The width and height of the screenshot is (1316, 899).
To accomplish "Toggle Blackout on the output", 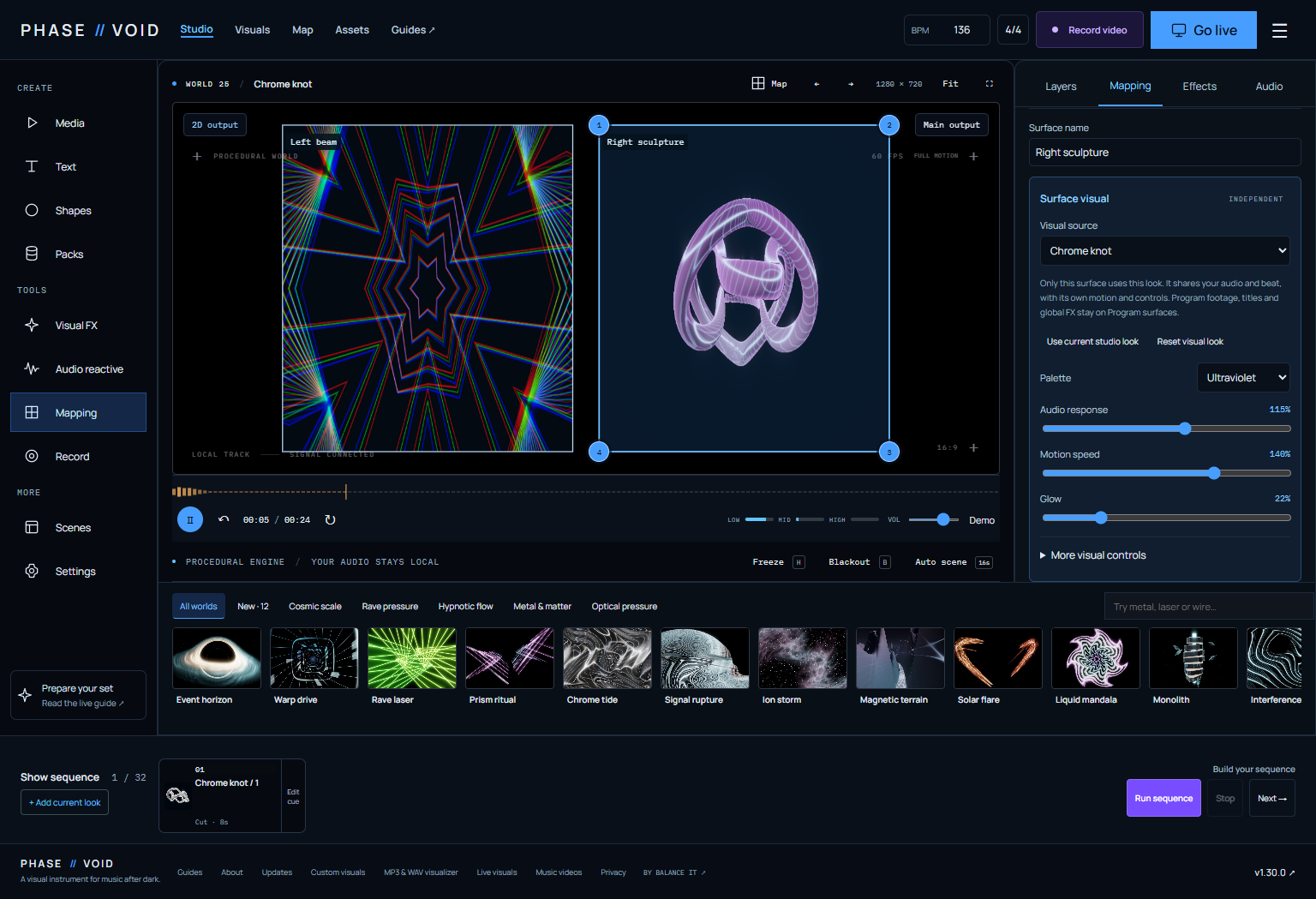I will click(859, 562).
